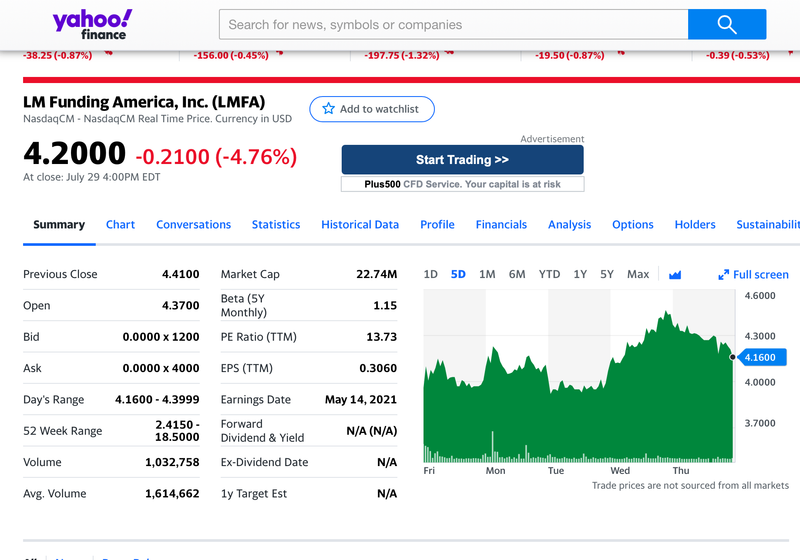Click the Day's Range value
The image size is (800, 560).
tap(157, 399)
